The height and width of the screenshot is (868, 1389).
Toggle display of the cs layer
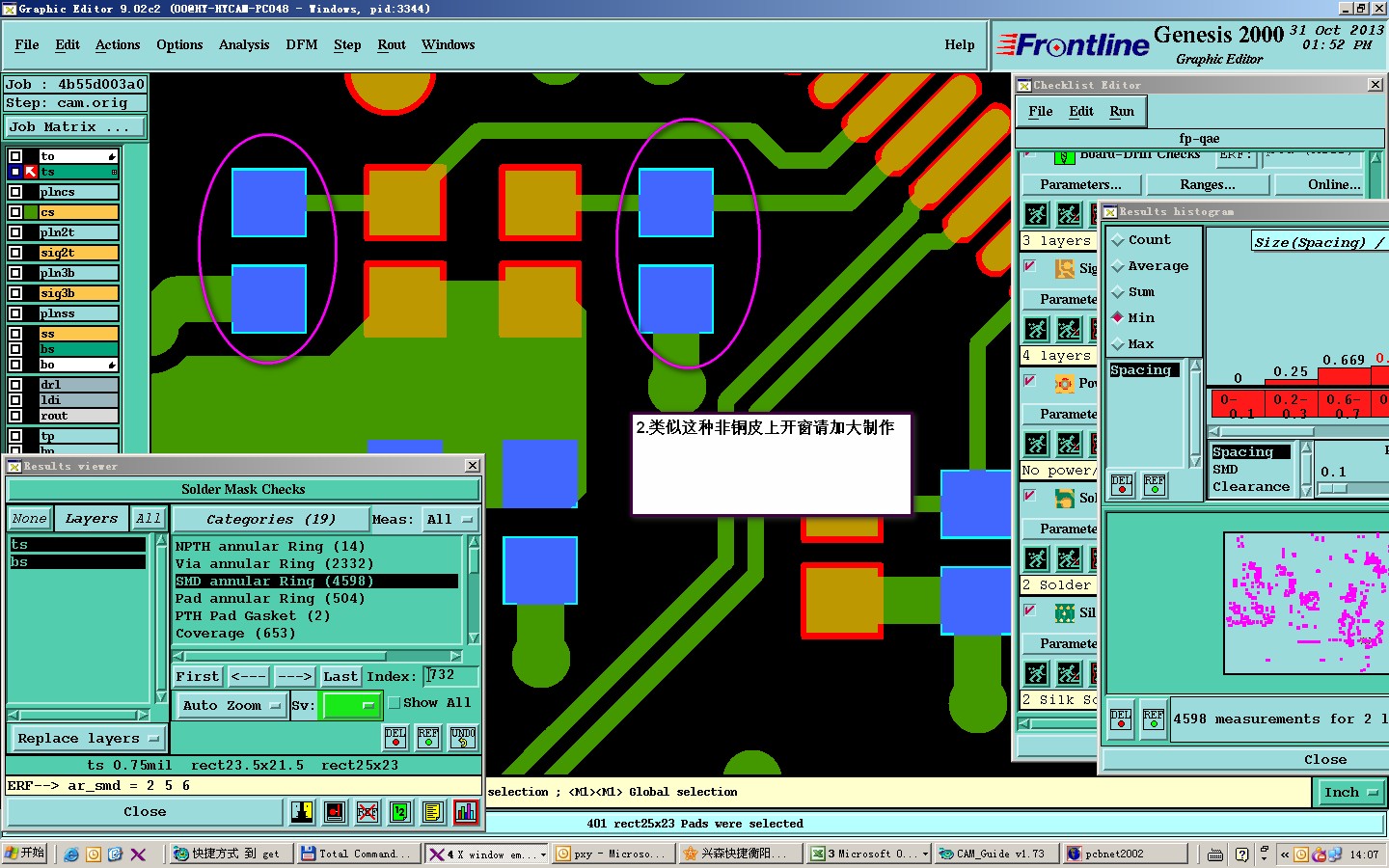(x=15, y=212)
